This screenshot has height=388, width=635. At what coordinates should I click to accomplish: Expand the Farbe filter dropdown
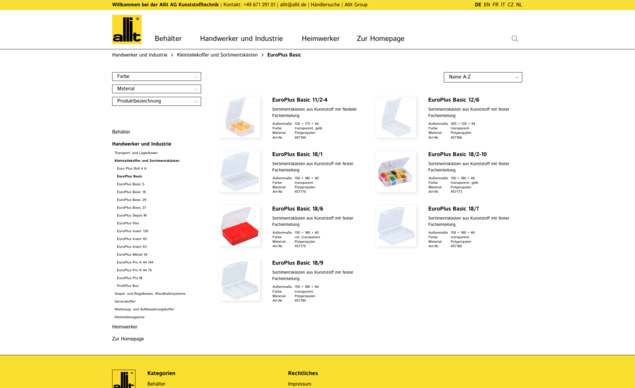point(156,76)
